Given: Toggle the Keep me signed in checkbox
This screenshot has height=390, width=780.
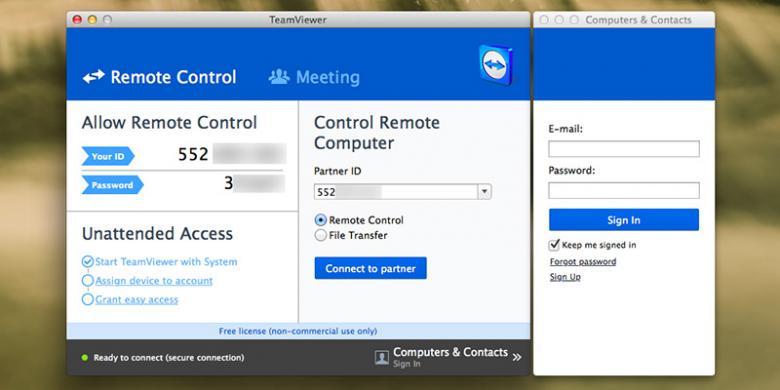Looking at the screenshot, I should (554, 245).
